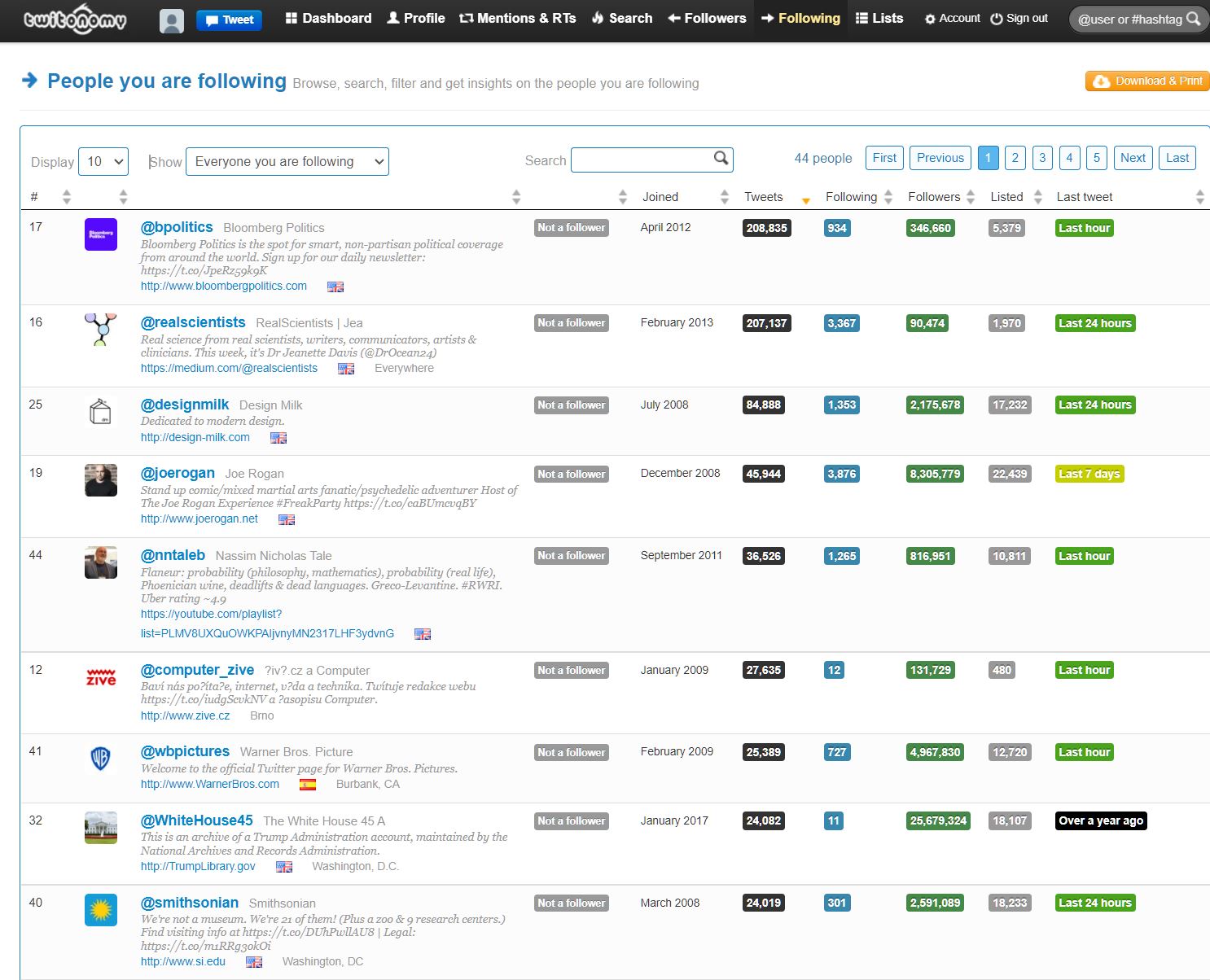Go to the Next page
1210x980 pixels.
[x=1133, y=158]
